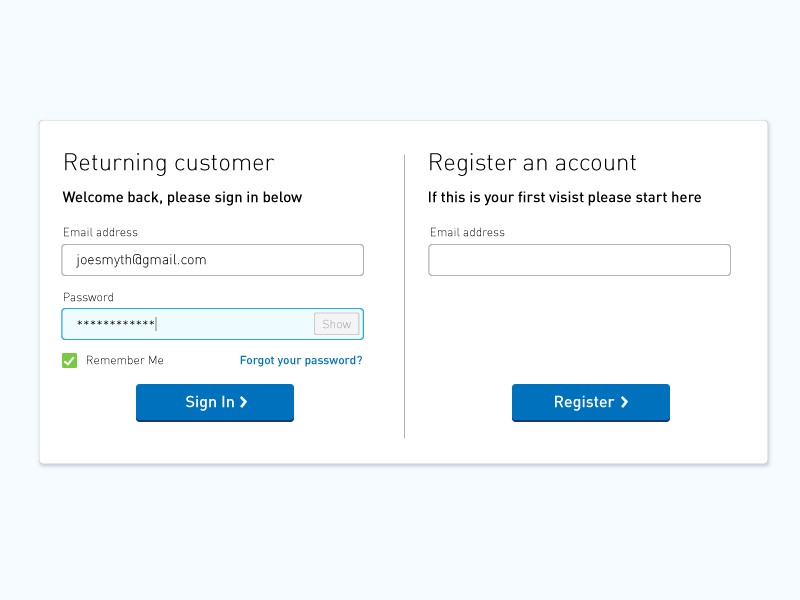Screen dimensions: 800x600
Task: Open the Forgot your password link
Action: (301, 360)
